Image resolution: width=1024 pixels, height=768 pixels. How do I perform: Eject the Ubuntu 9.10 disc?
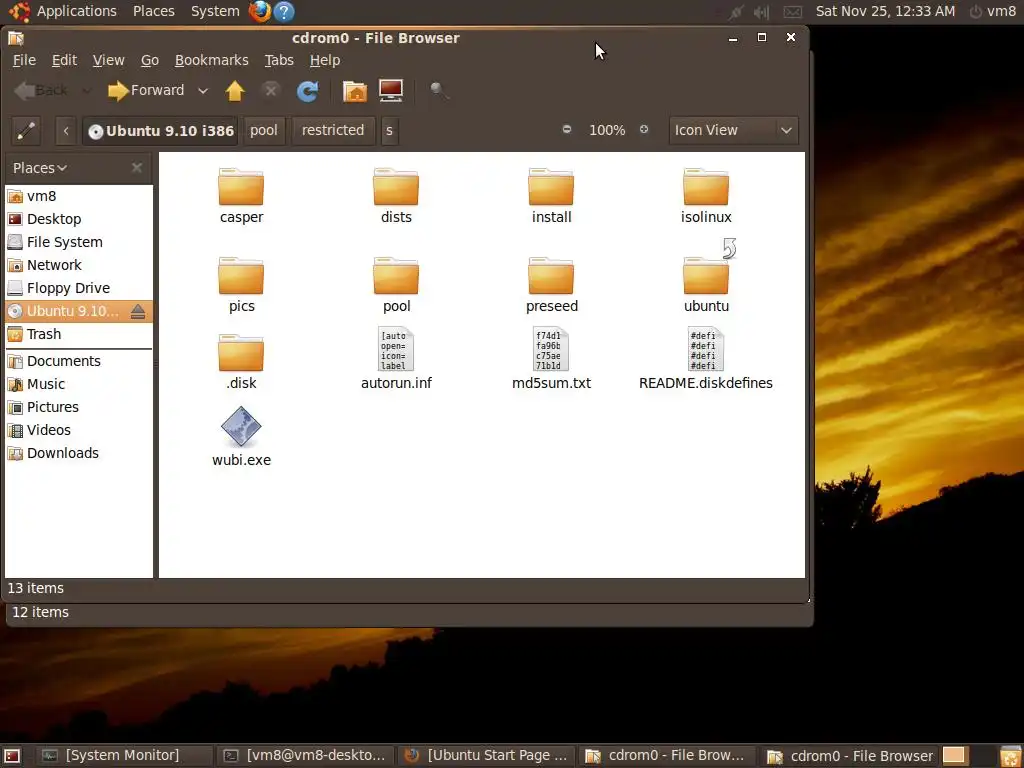(x=138, y=312)
